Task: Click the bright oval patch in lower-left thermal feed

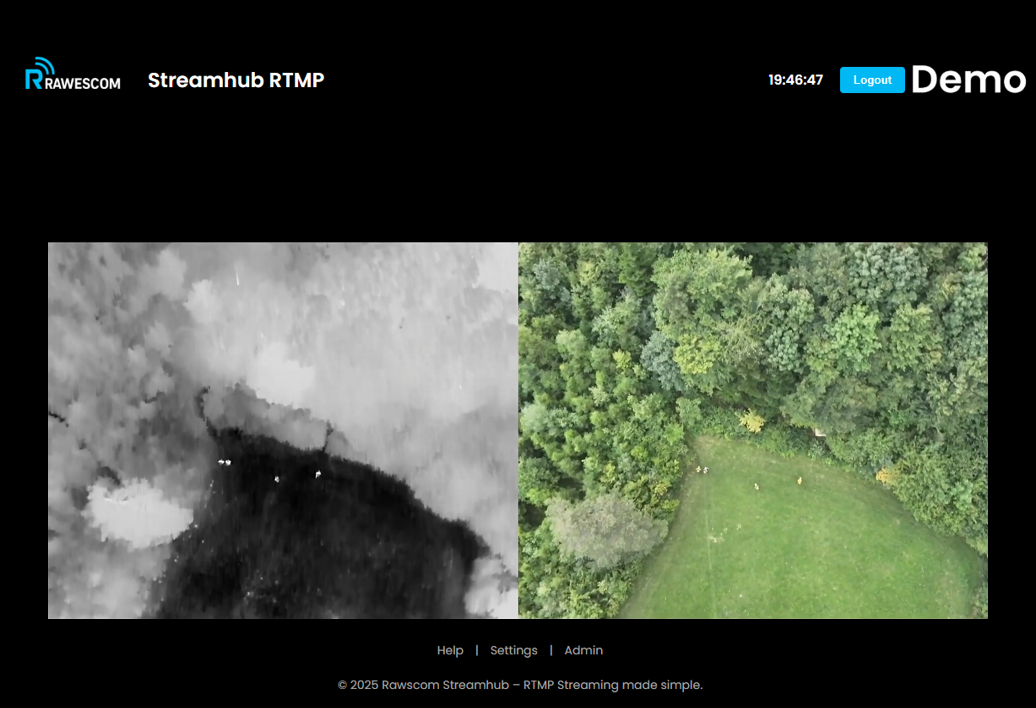Action: (138, 513)
